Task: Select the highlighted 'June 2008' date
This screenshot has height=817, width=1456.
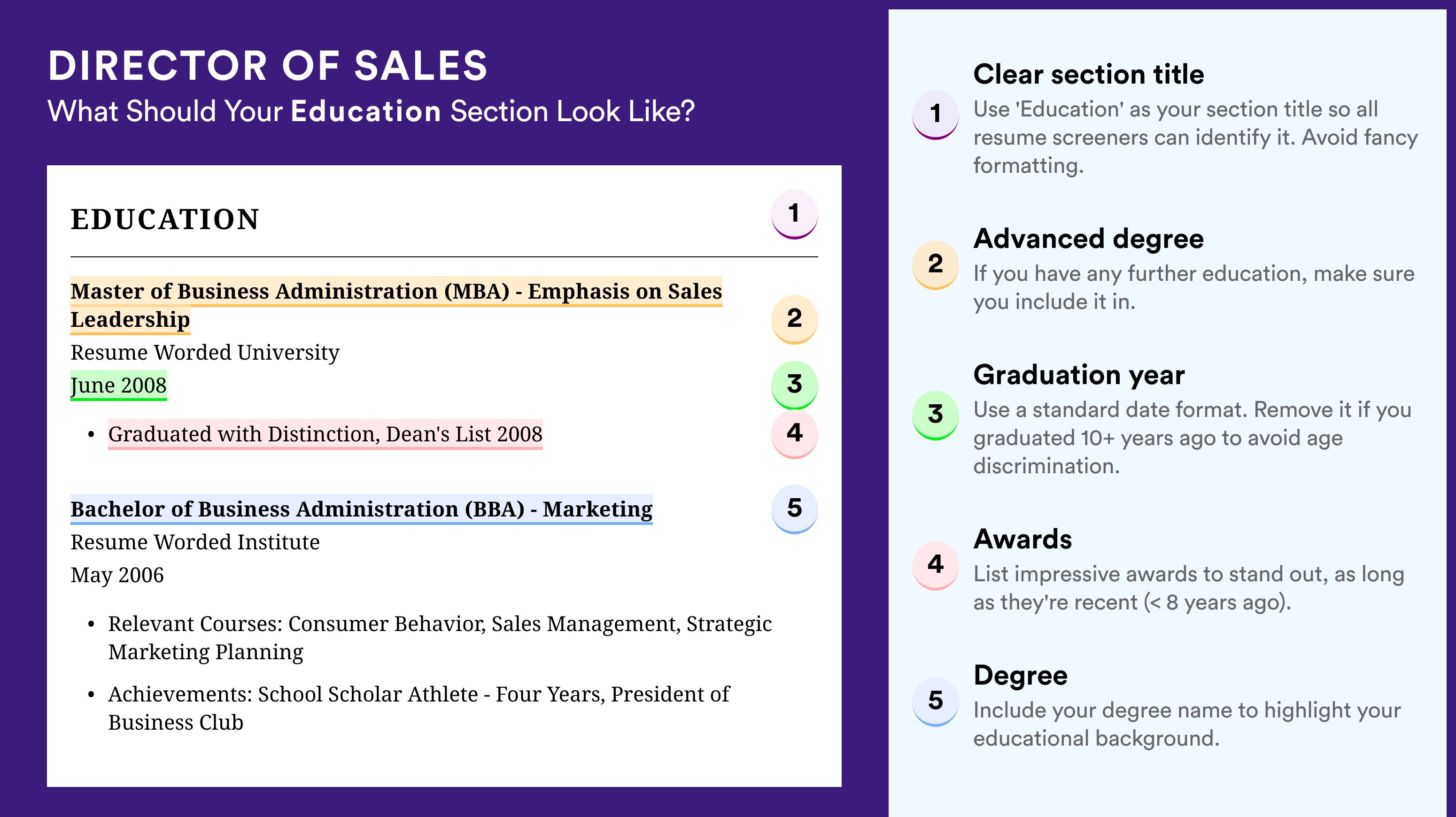Action: coord(119,385)
